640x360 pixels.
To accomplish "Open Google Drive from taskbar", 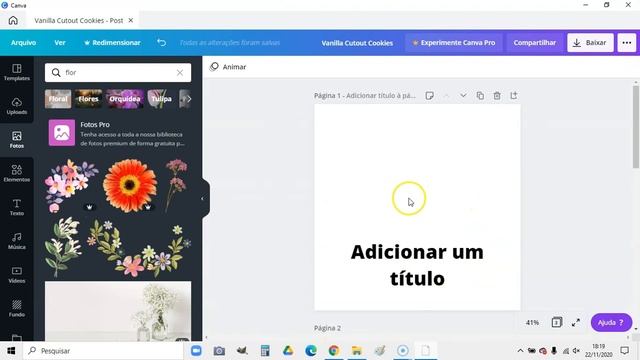I will 288,351.
